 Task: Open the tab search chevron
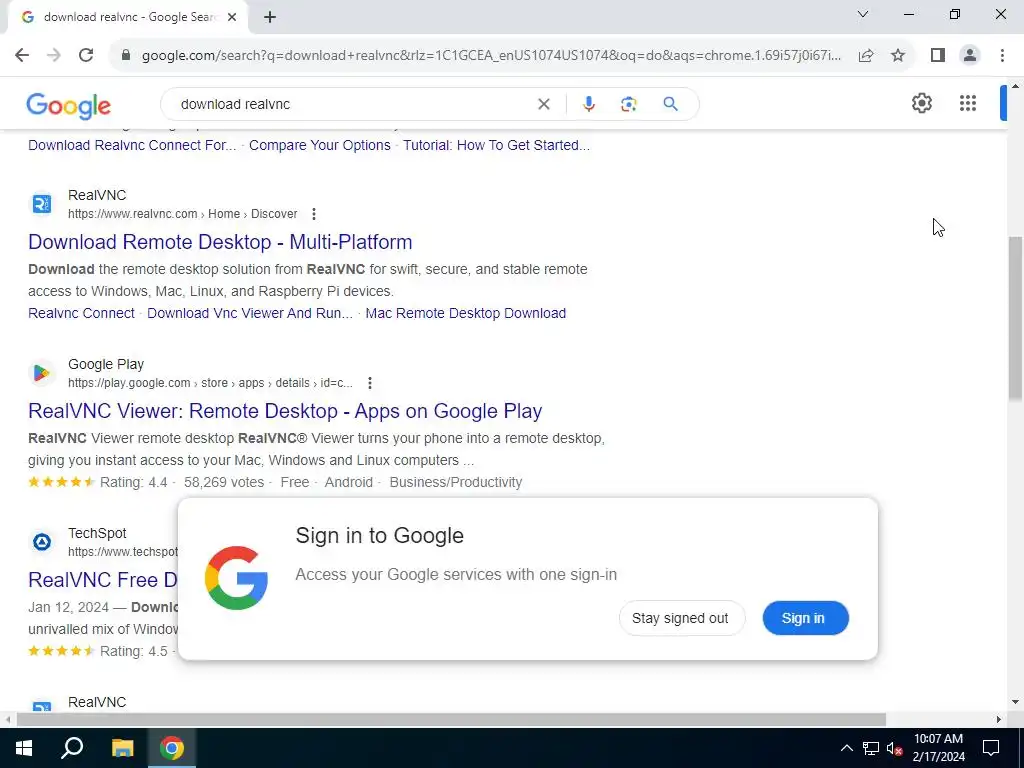point(863,14)
